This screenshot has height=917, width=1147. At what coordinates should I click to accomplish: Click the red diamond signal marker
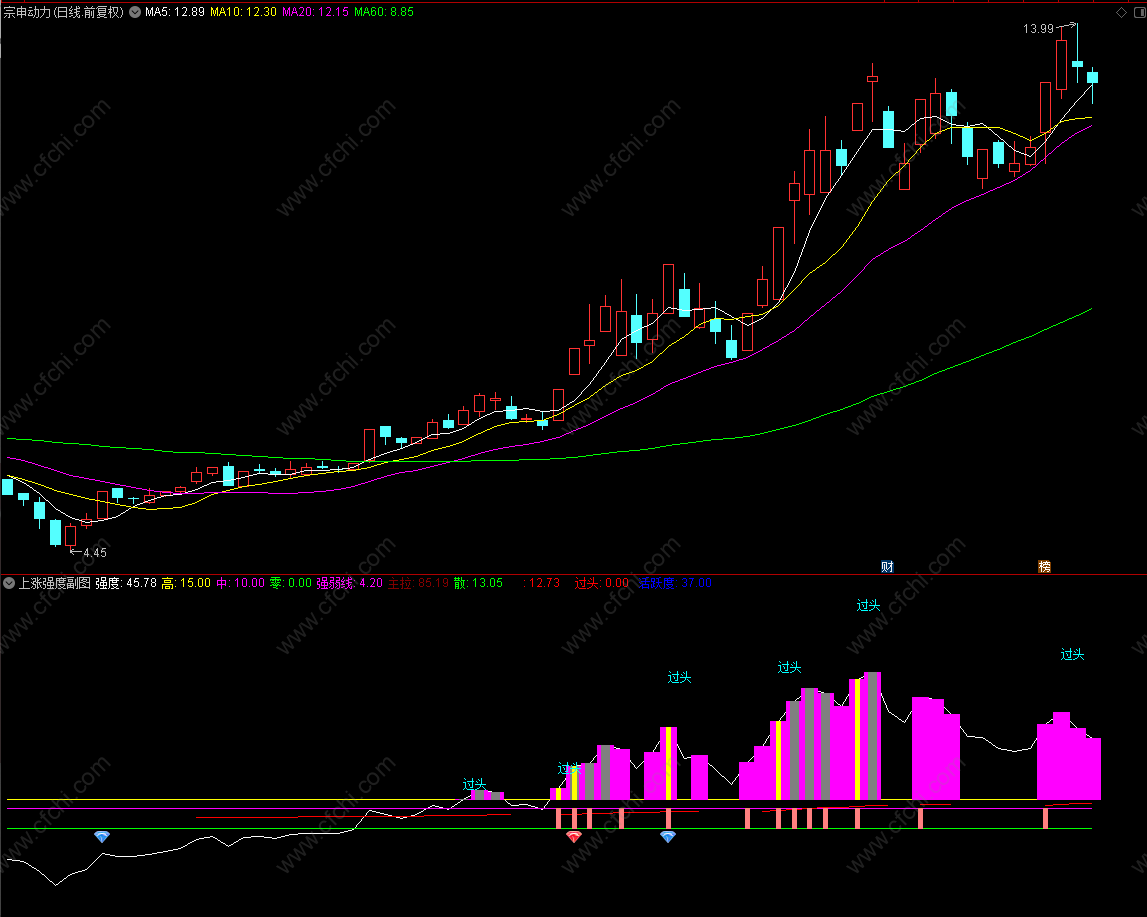click(574, 837)
